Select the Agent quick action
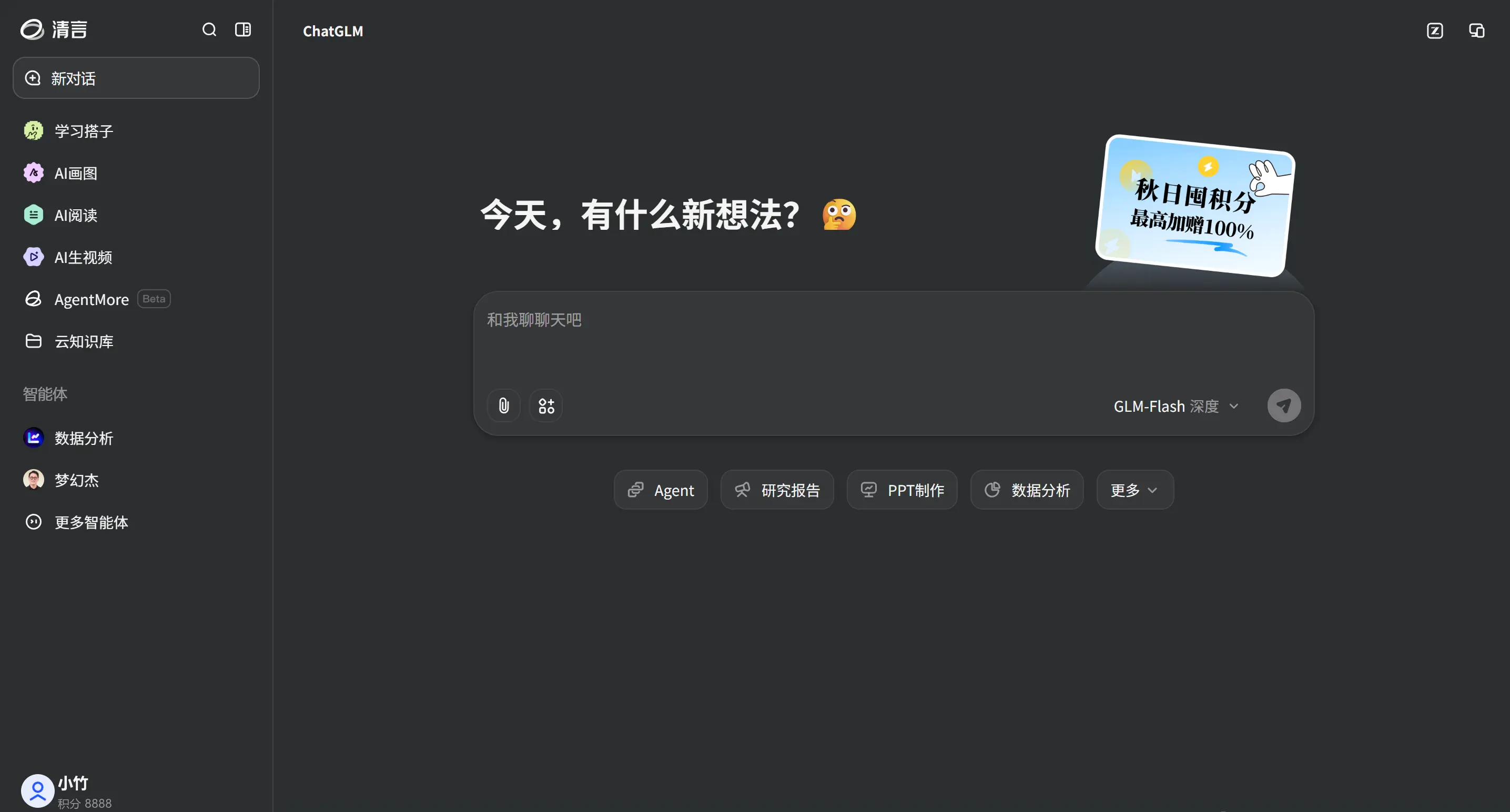 [x=661, y=490]
